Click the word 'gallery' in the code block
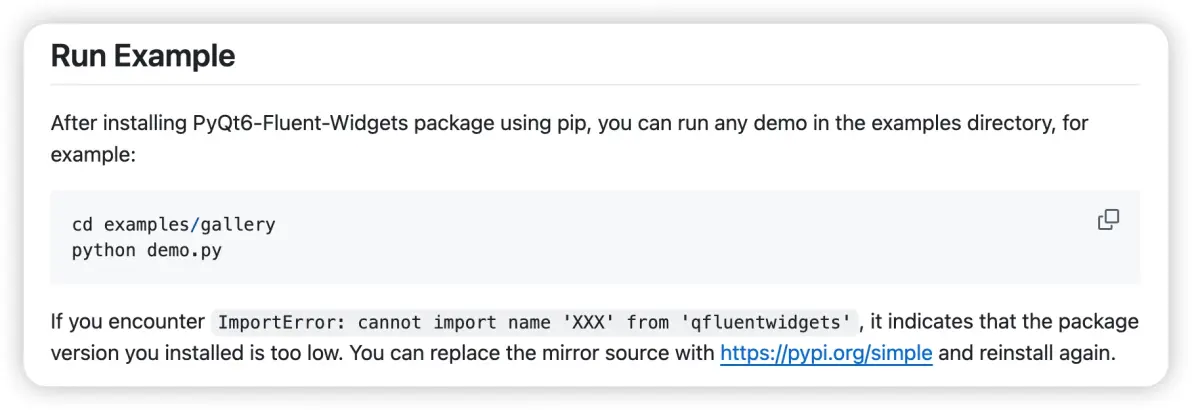 (x=238, y=225)
